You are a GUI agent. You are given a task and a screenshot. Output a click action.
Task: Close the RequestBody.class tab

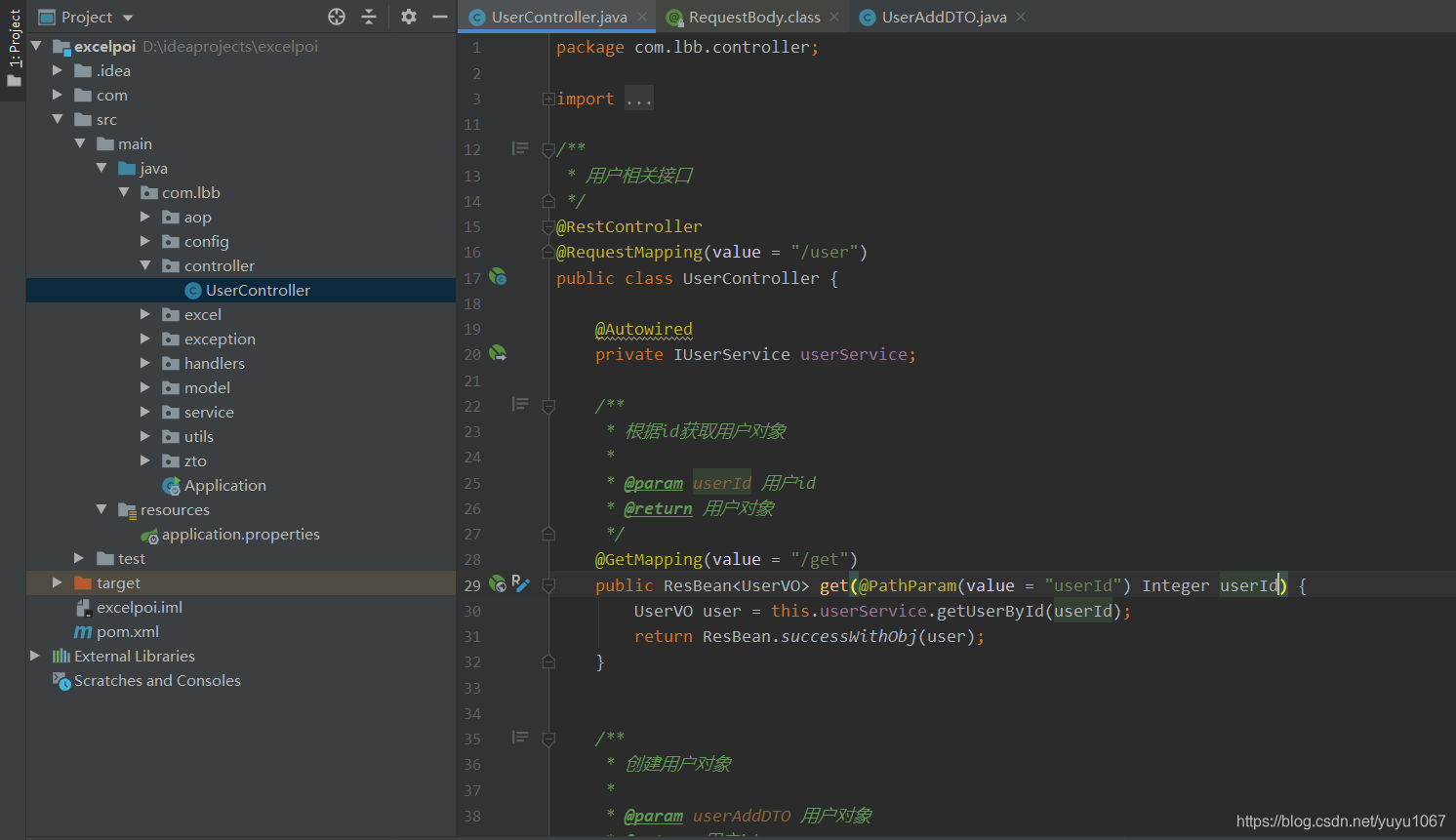click(834, 17)
